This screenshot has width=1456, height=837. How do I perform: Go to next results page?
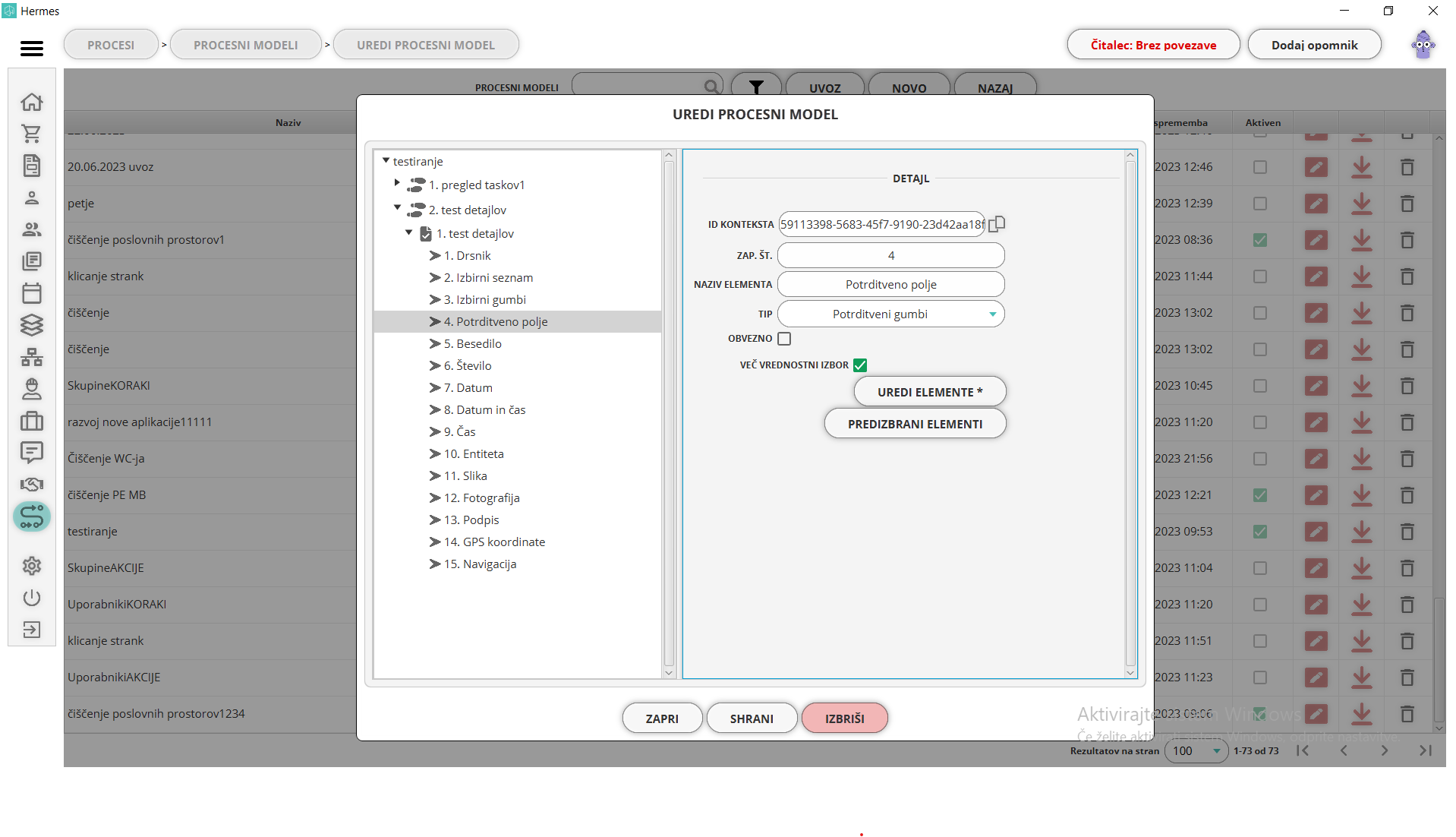coord(1385,750)
